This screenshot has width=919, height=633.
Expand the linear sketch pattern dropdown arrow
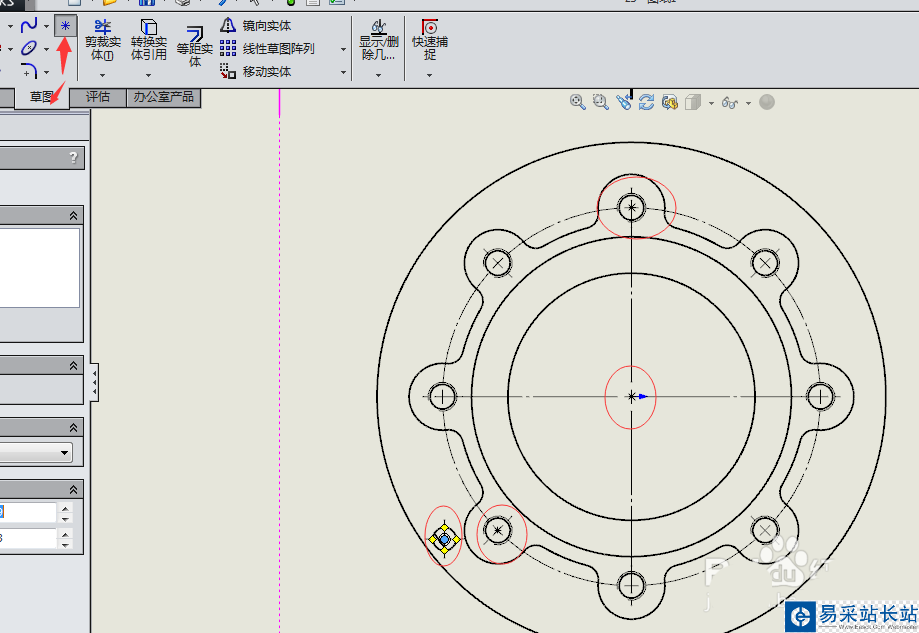[343, 49]
